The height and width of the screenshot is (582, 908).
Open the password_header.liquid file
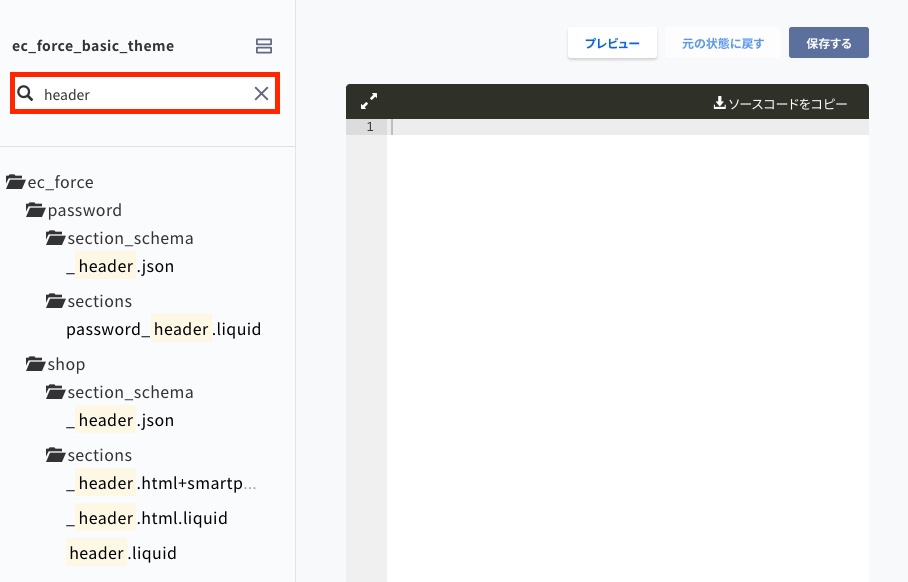click(x=163, y=329)
